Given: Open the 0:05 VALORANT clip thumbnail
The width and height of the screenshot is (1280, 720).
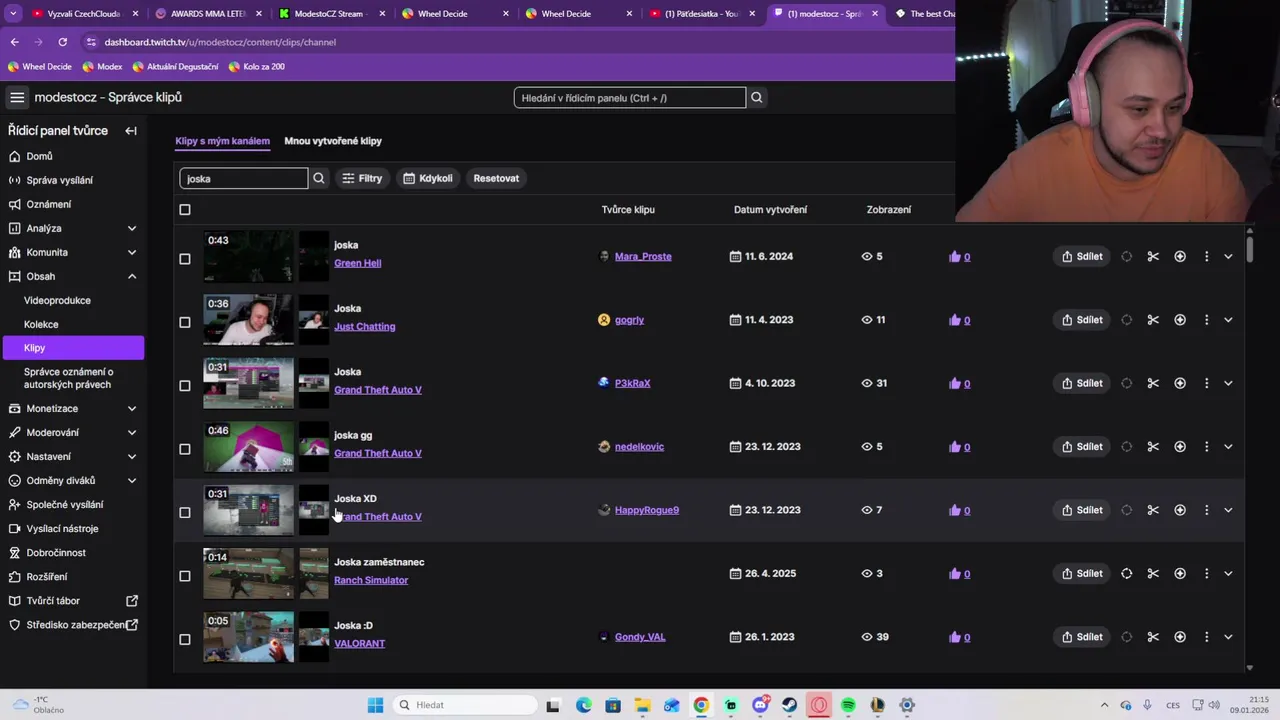Looking at the screenshot, I should [249, 637].
